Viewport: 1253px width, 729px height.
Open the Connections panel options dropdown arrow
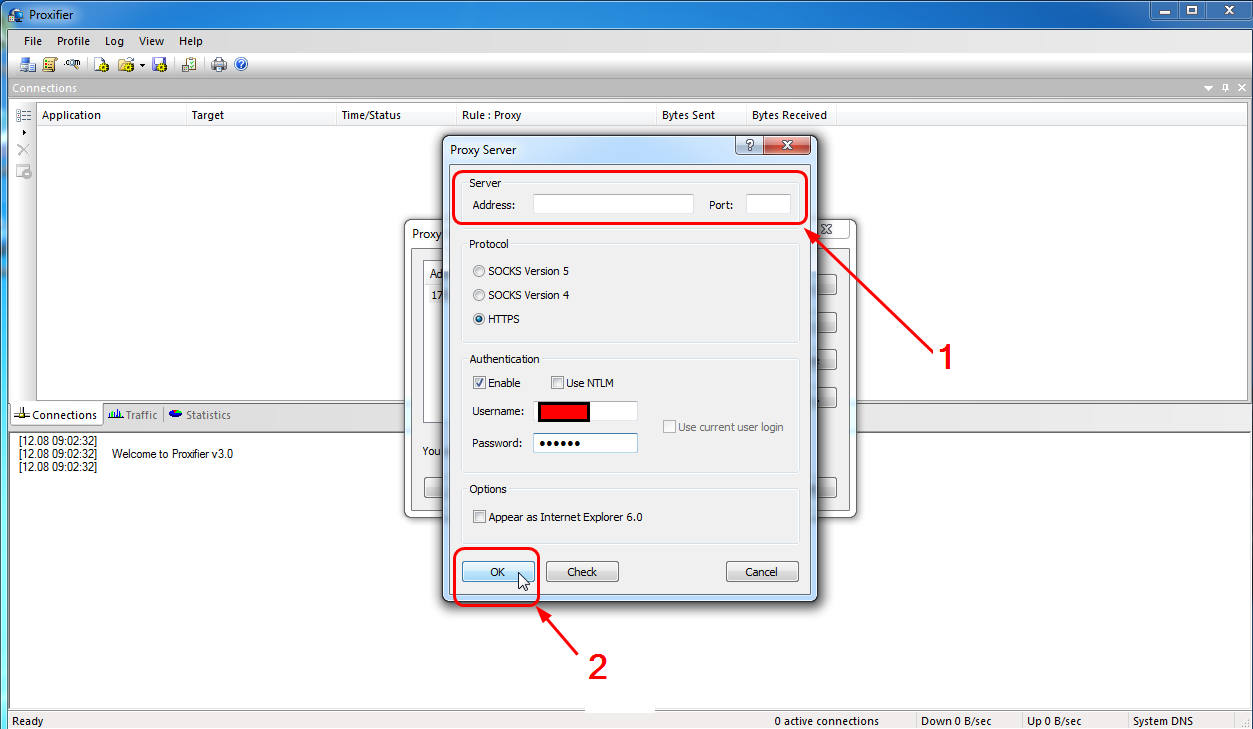point(1209,88)
